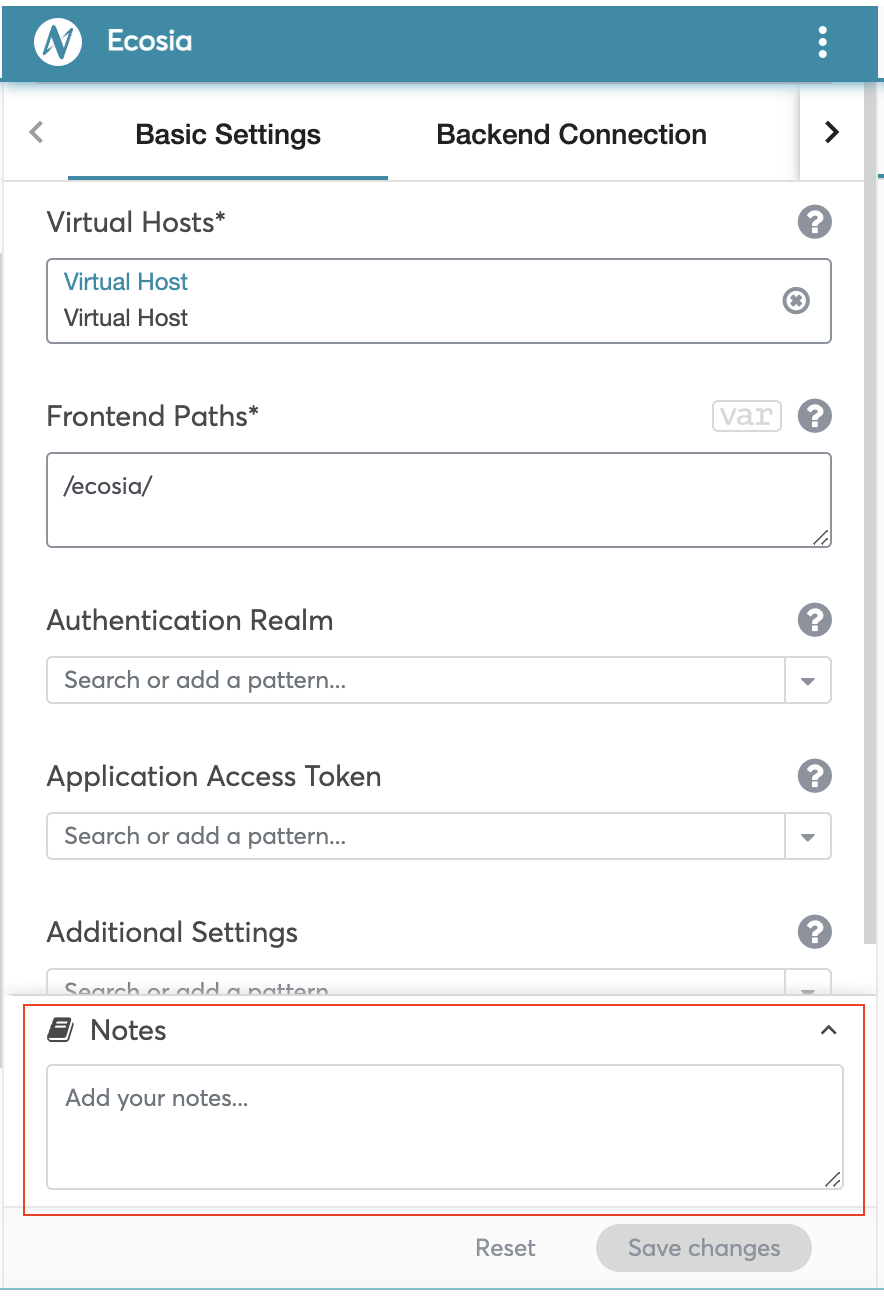
Task: Click the Notes book icon
Action: tap(61, 1030)
